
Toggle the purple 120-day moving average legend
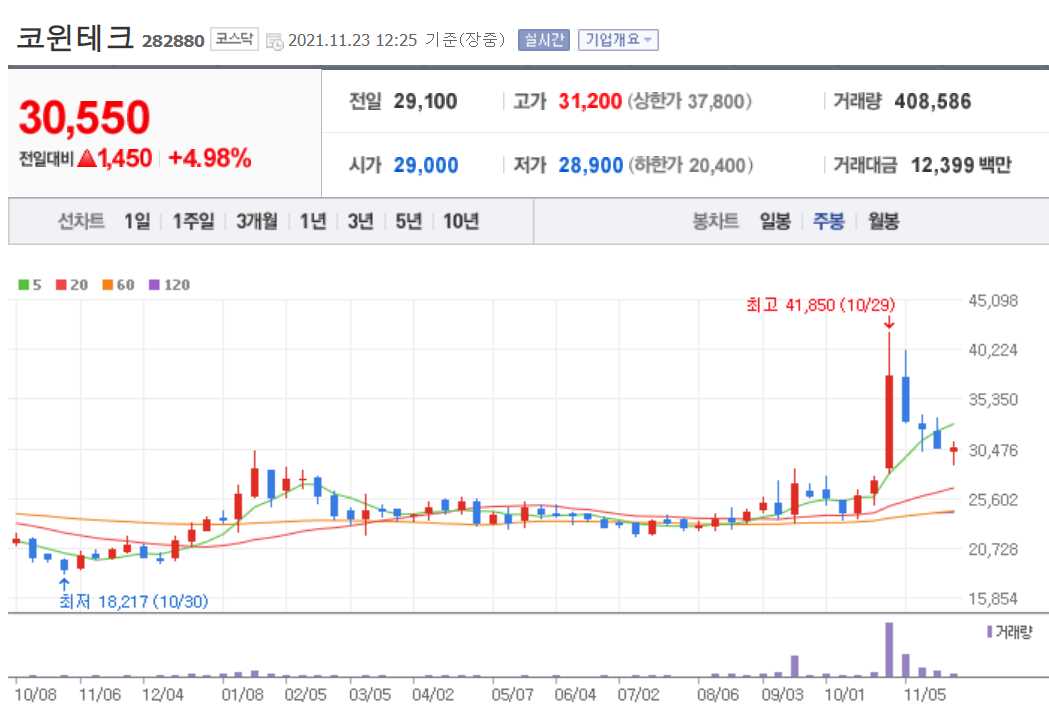[154, 284]
